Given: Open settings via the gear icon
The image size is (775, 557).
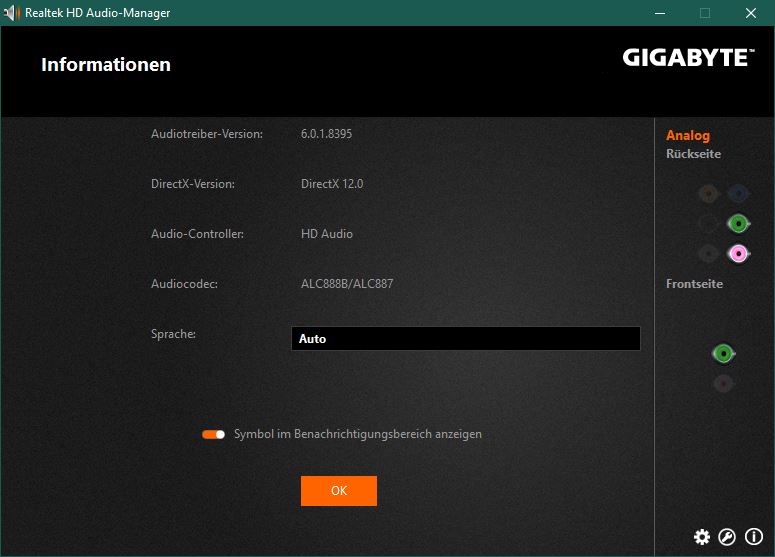Looking at the screenshot, I should click(x=701, y=537).
